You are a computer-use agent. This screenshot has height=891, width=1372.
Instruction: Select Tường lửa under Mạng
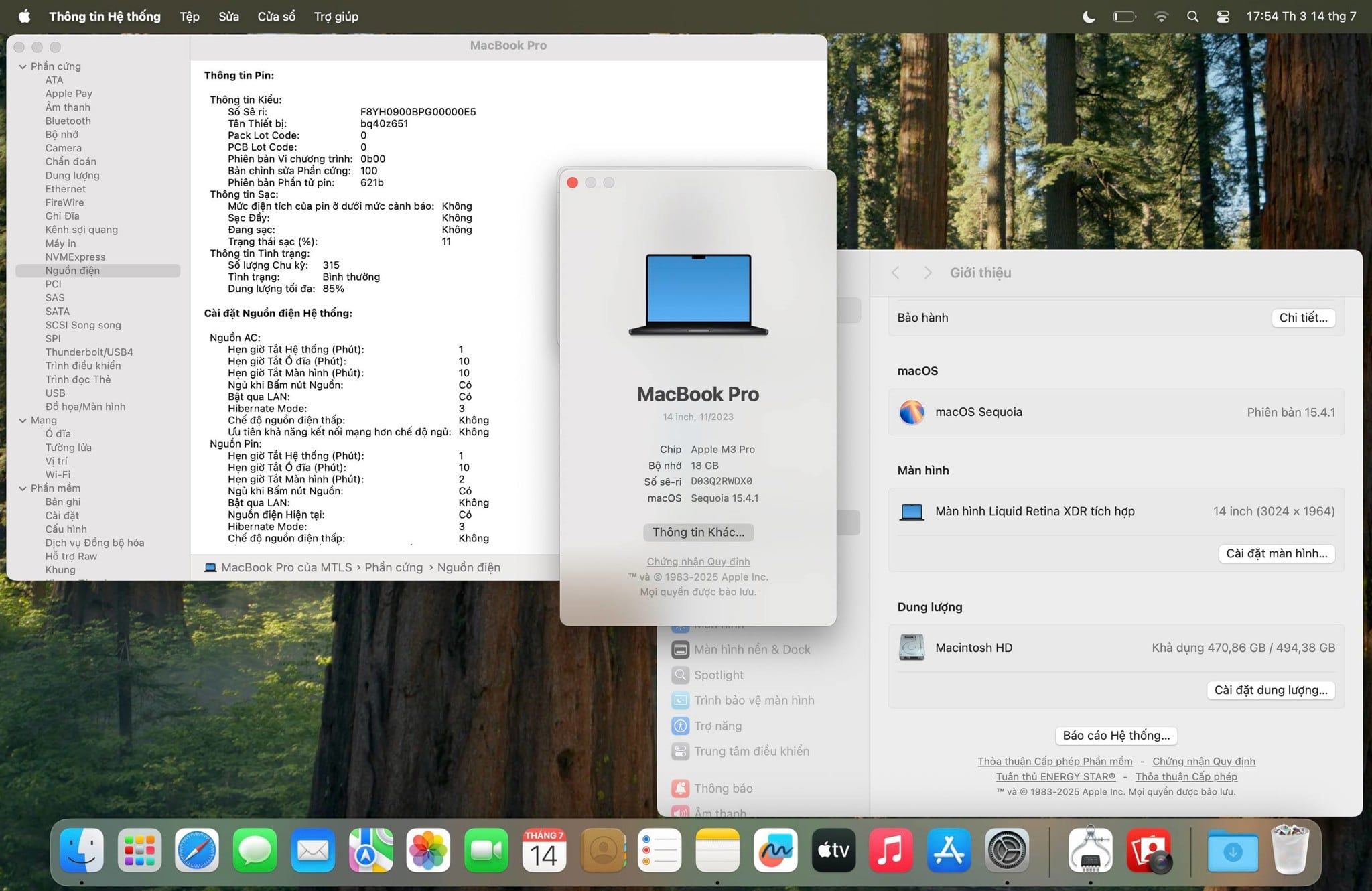[x=68, y=448]
